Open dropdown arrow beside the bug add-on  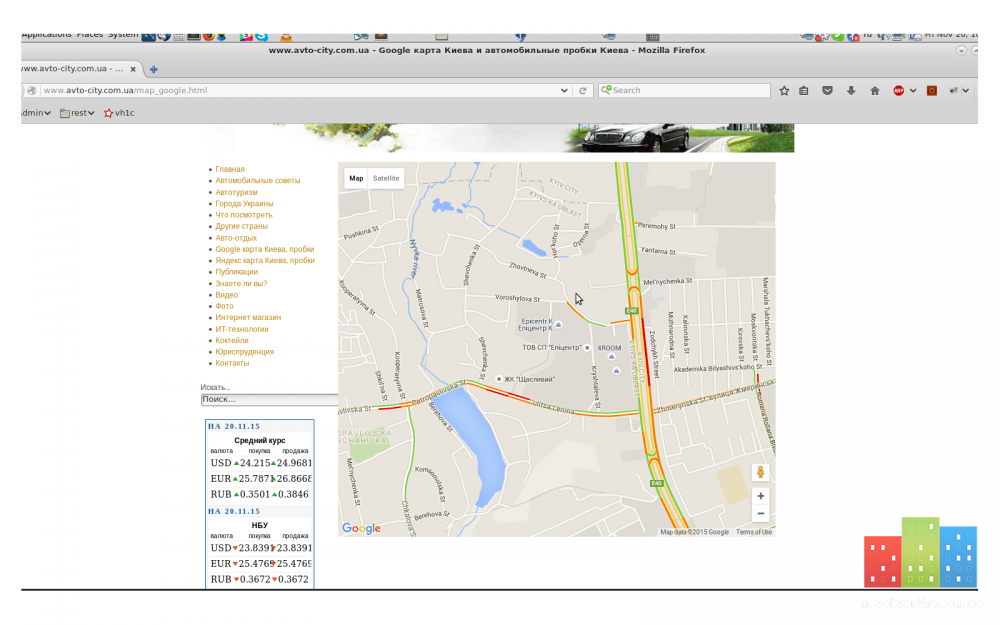966,91
